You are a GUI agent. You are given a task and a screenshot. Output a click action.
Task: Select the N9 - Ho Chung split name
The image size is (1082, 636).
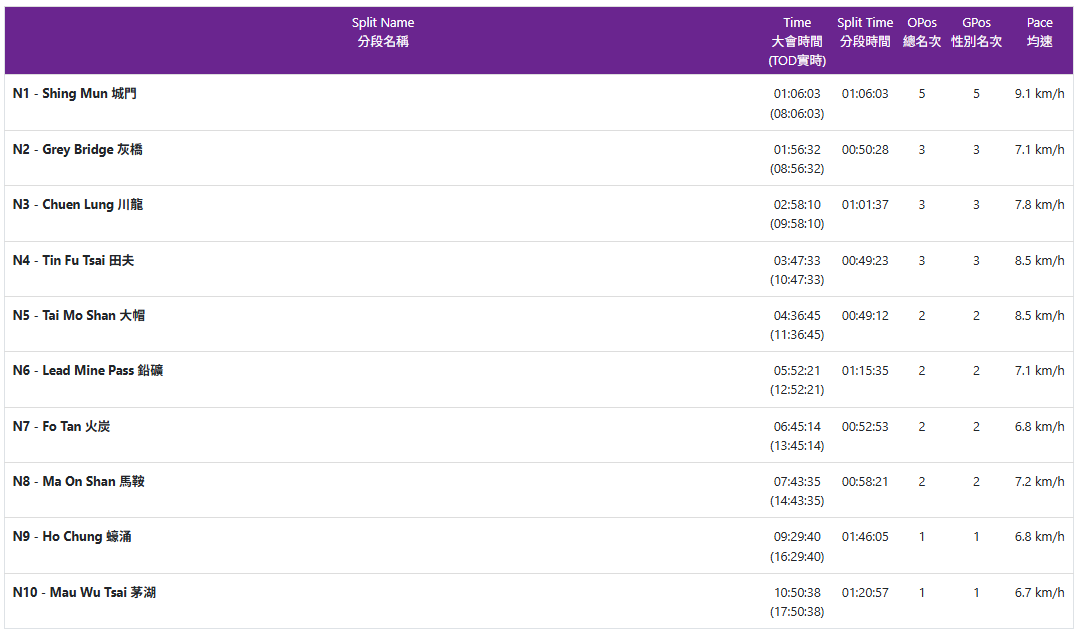72,537
